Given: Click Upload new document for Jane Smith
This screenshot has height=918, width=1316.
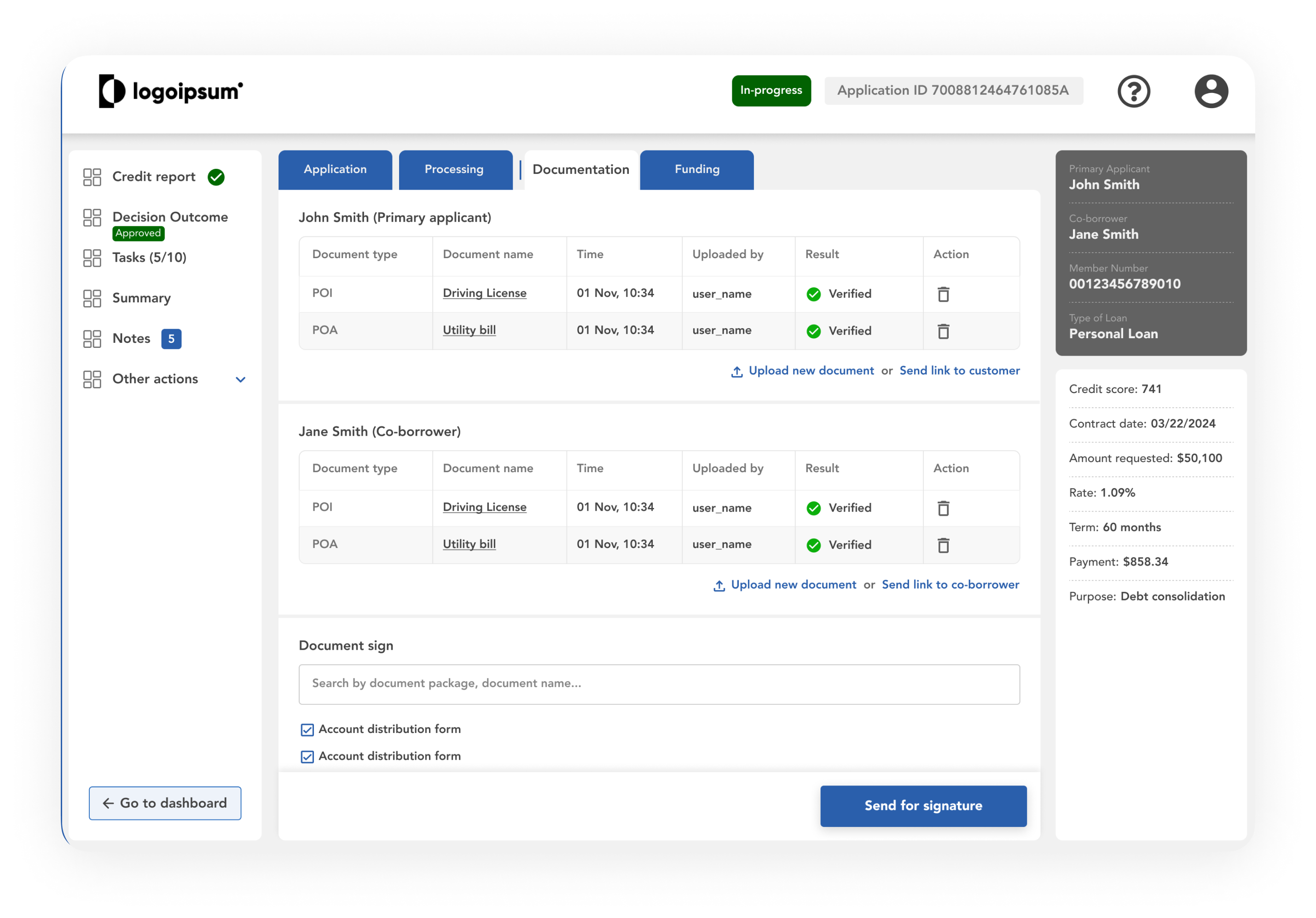Looking at the screenshot, I should 793,584.
